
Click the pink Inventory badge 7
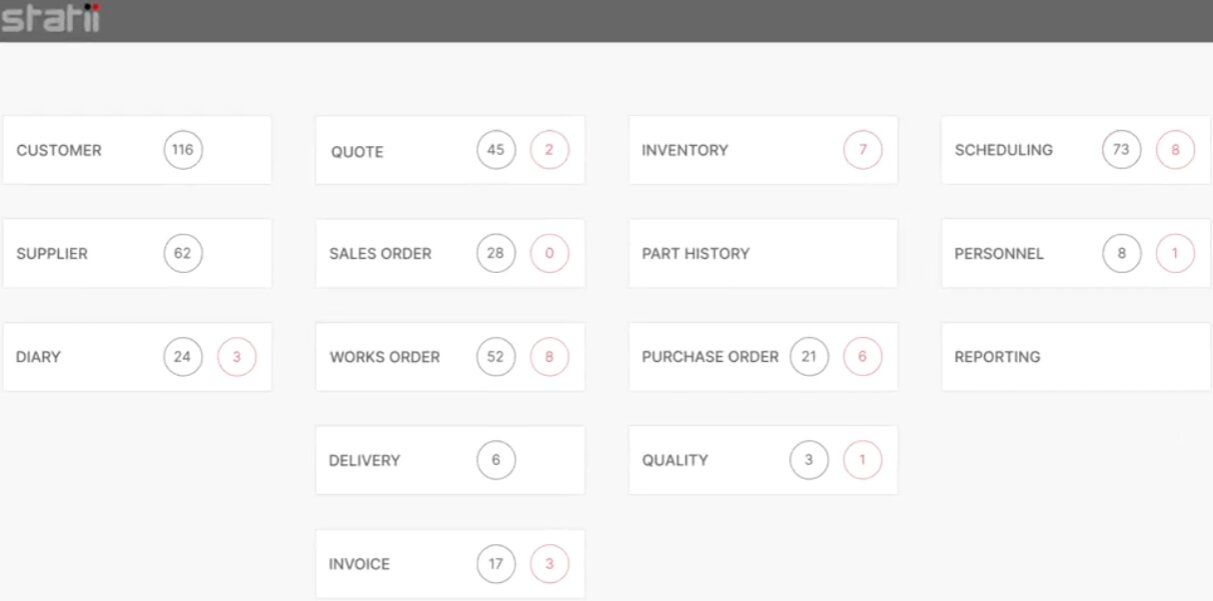point(862,150)
